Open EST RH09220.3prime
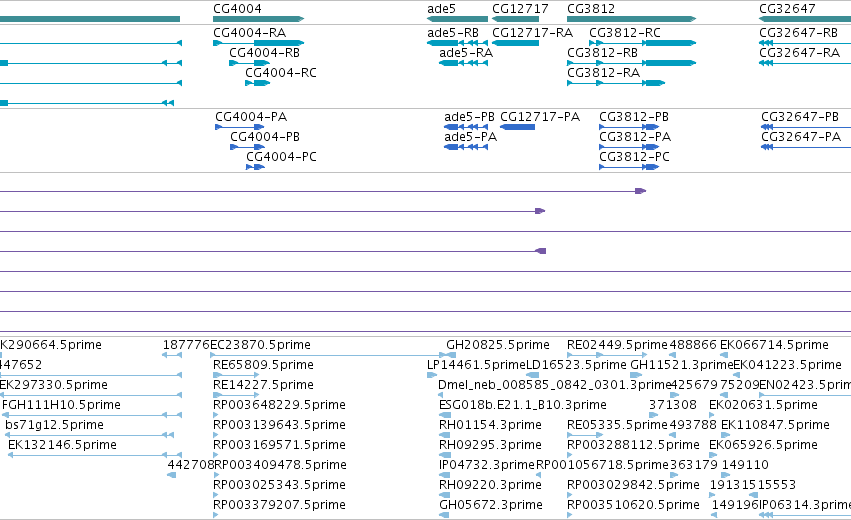The height and width of the screenshot is (520, 851). coord(490,485)
